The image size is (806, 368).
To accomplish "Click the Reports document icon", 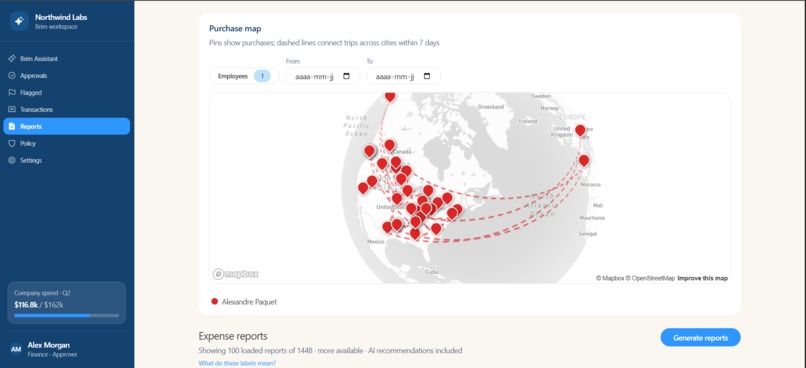I will point(12,126).
